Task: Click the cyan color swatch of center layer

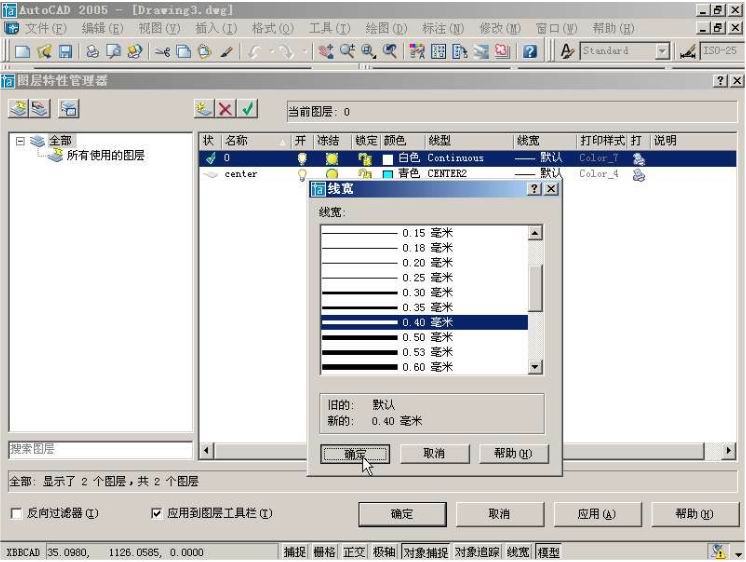Action: (x=388, y=175)
